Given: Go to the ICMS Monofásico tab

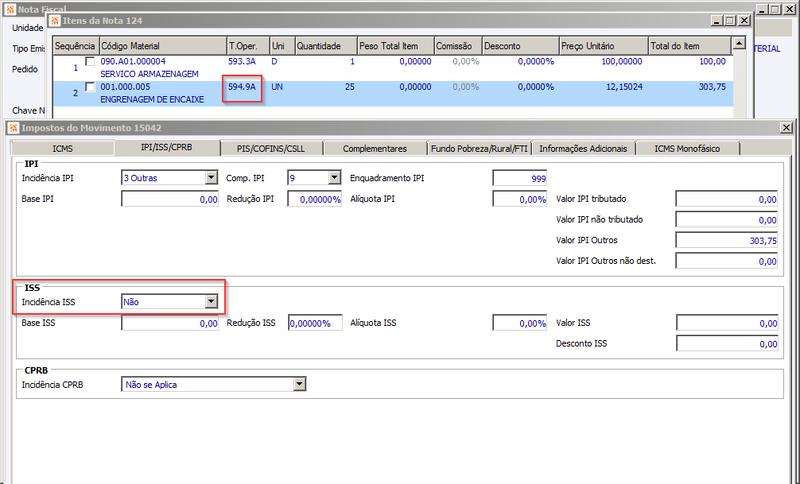Looking at the screenshot, I should click(687, 148).
